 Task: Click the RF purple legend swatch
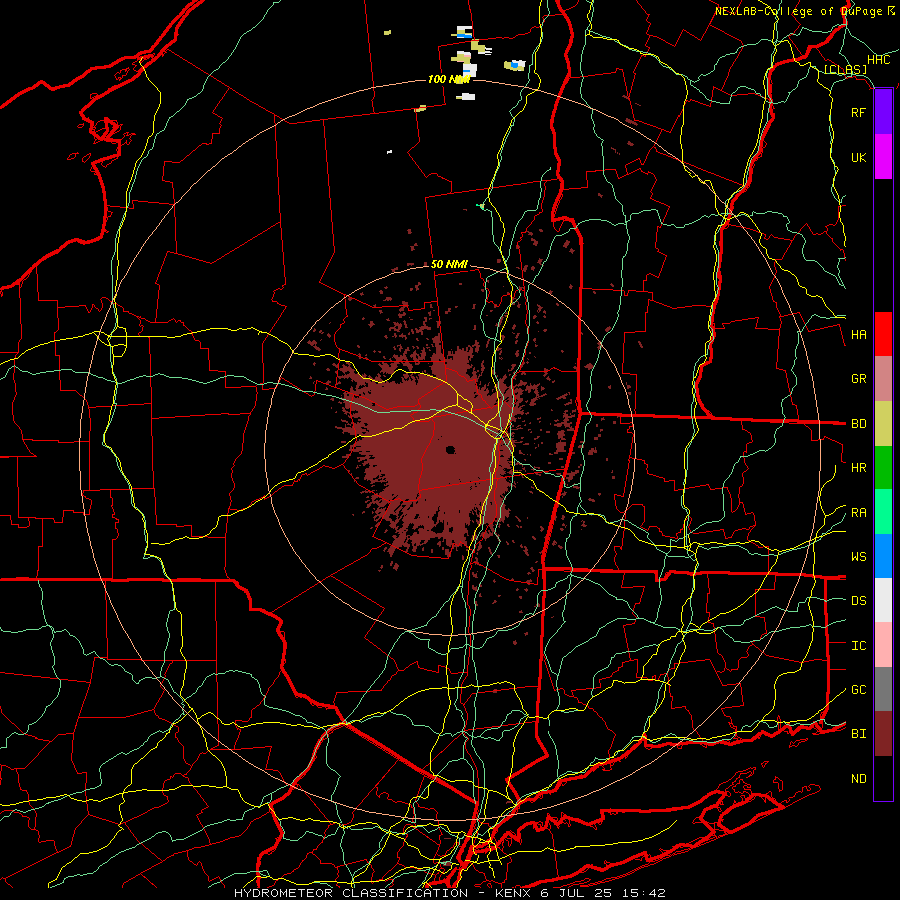click(x=883, y=112)
